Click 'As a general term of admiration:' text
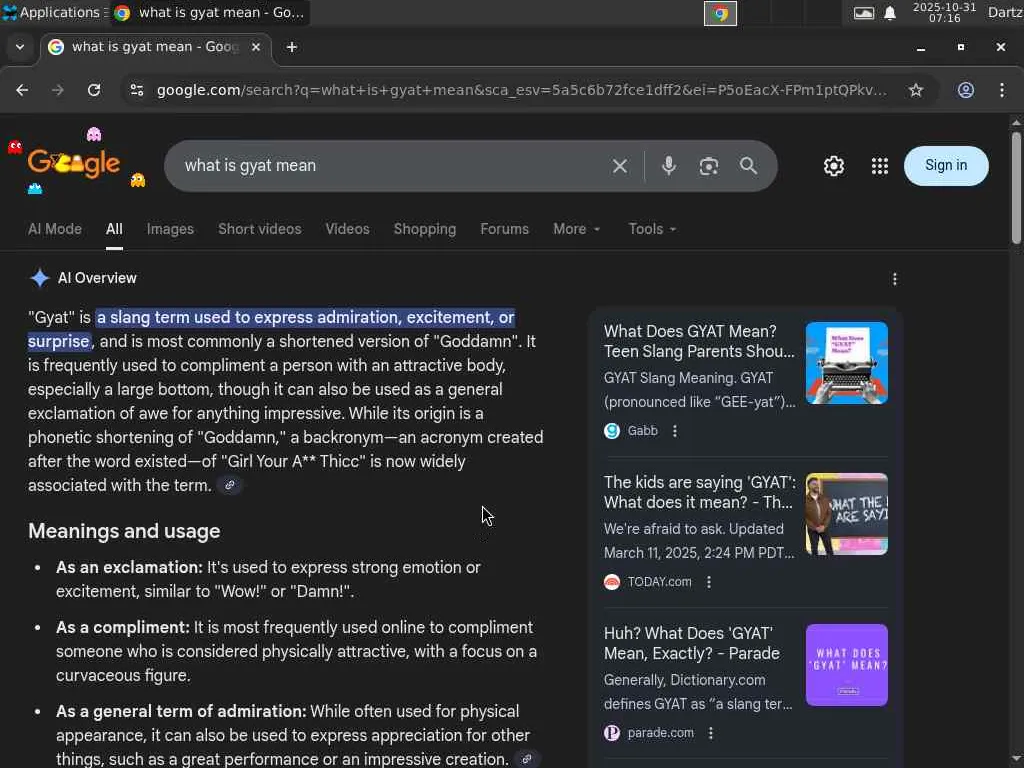Image resolution: width=1024 pixels, height=768 pixels. (182, 711)
